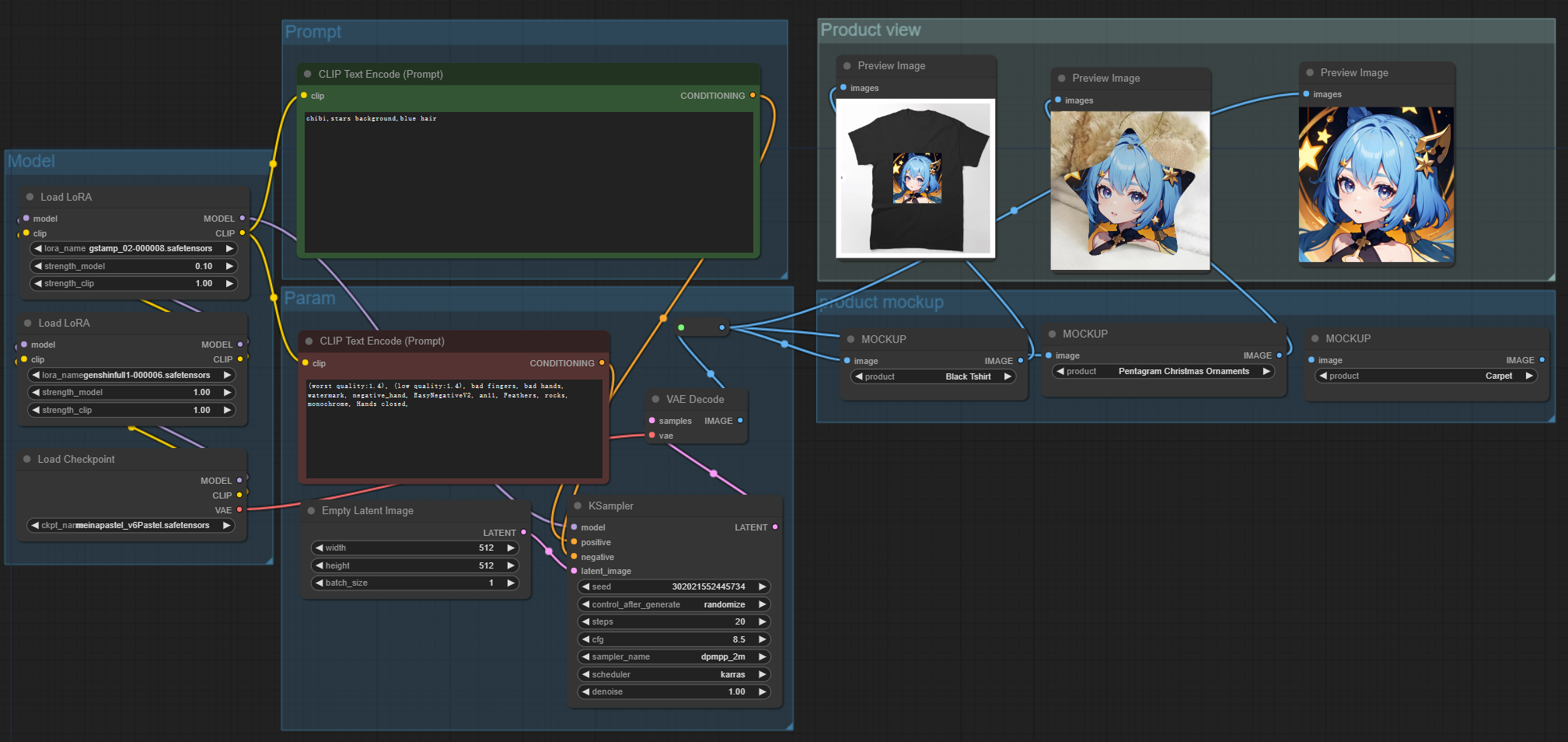
Task: Increase the 0.10 strength_model value via right arrow
Action: click(229, 266)
